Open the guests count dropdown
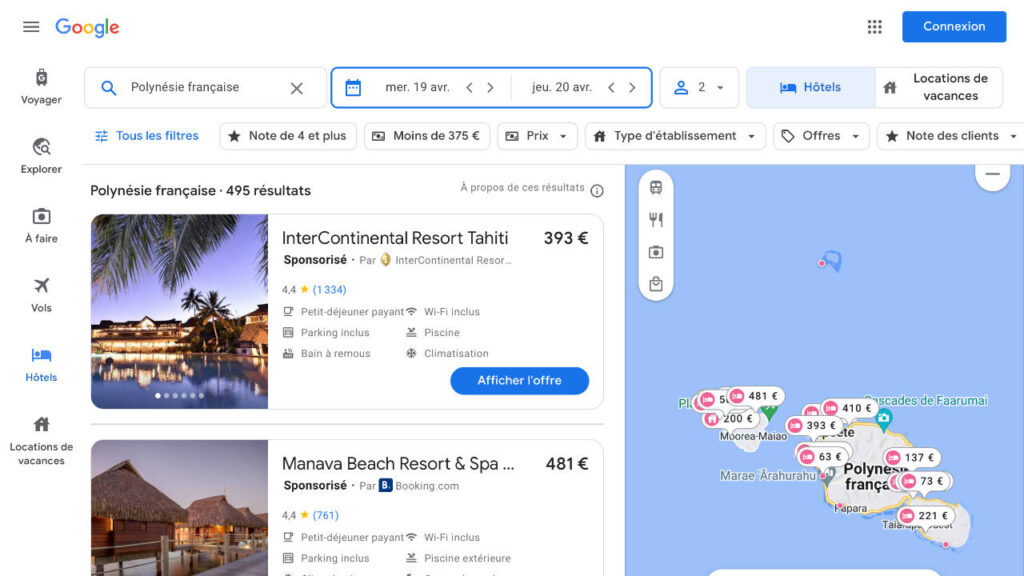This screenshot has width=1024, height=576. click(x=699, y=88)
